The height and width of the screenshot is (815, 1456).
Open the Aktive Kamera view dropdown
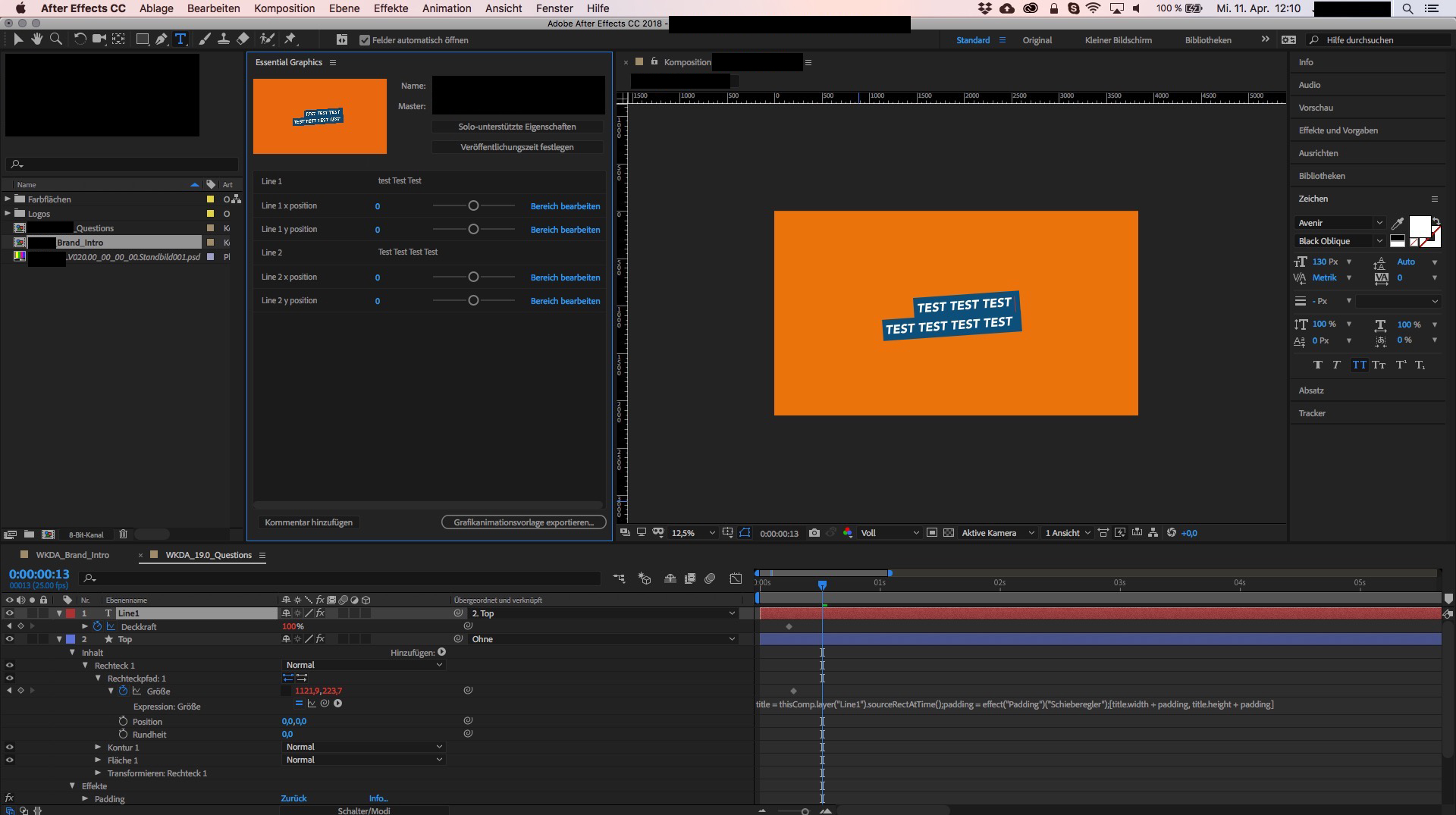click(x=997, y=533)
